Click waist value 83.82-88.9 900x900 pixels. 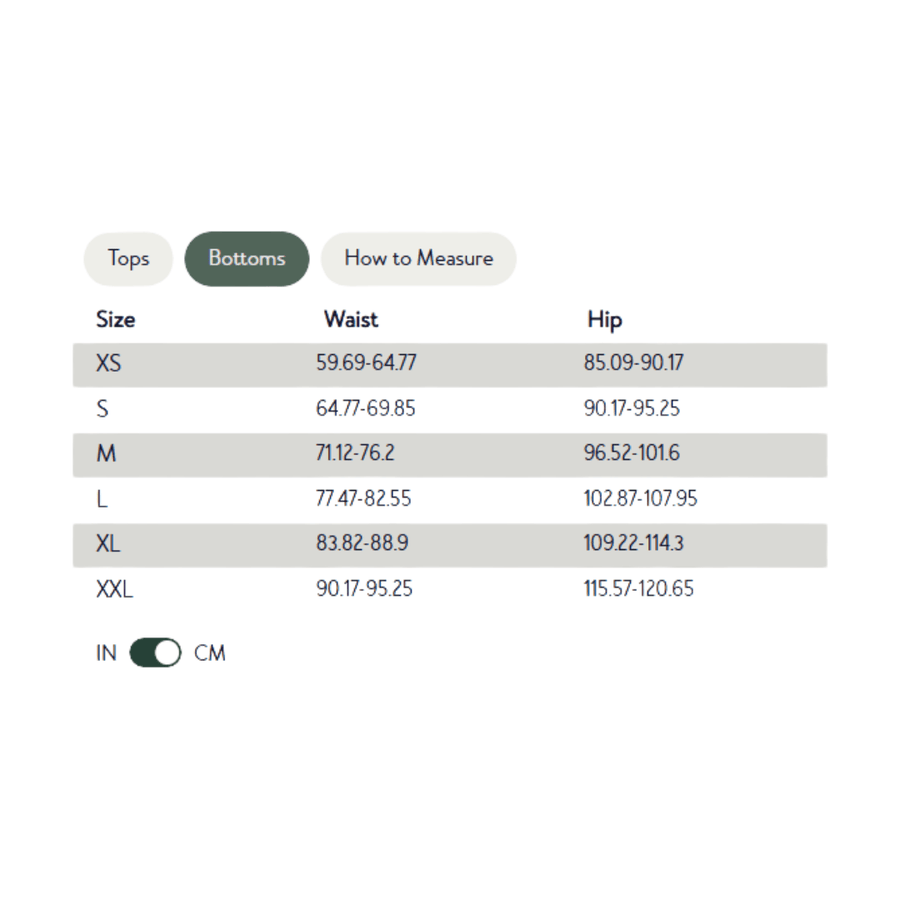click(x=362, y=544)
